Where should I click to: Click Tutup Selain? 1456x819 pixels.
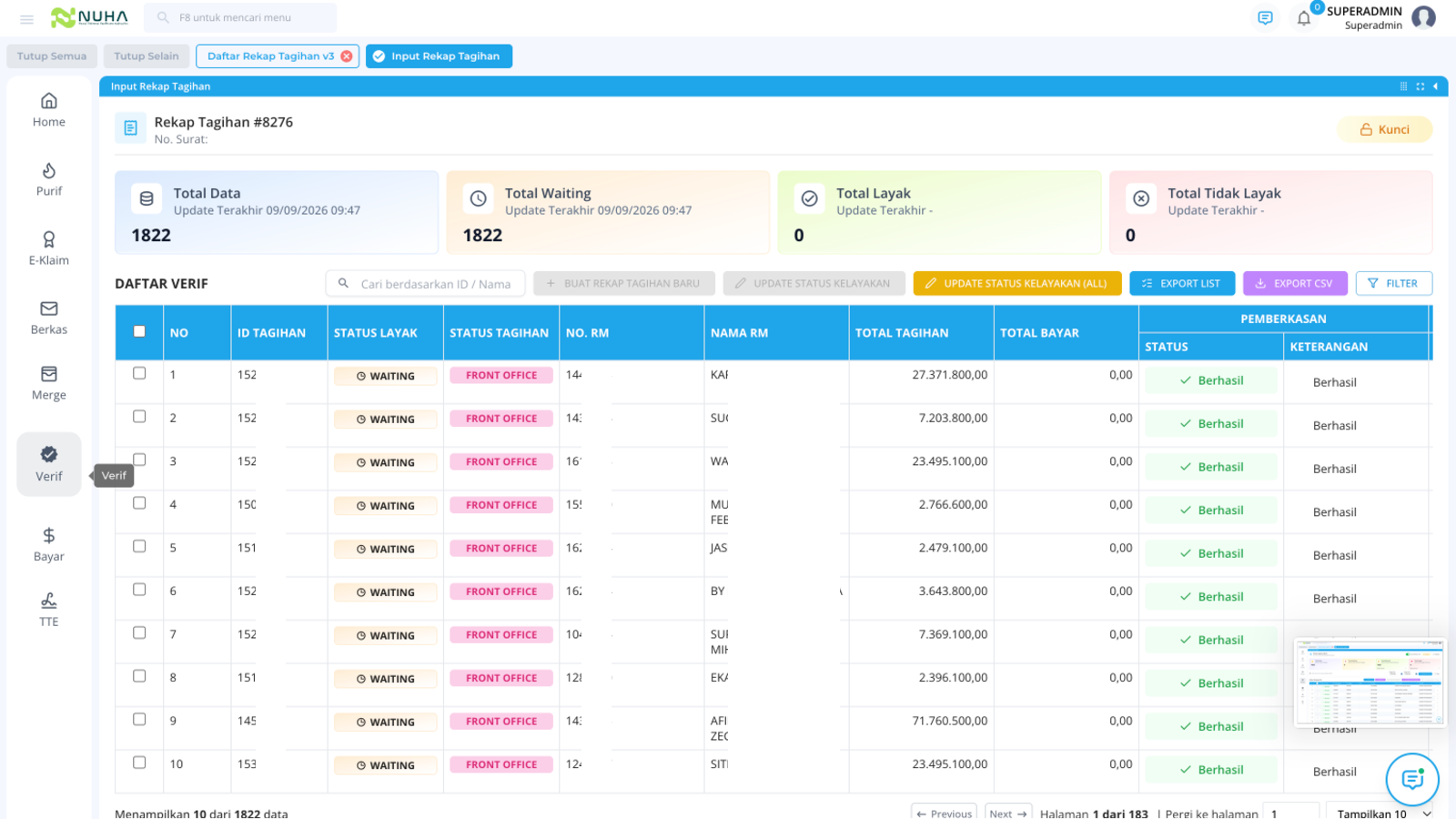[147, 56]
